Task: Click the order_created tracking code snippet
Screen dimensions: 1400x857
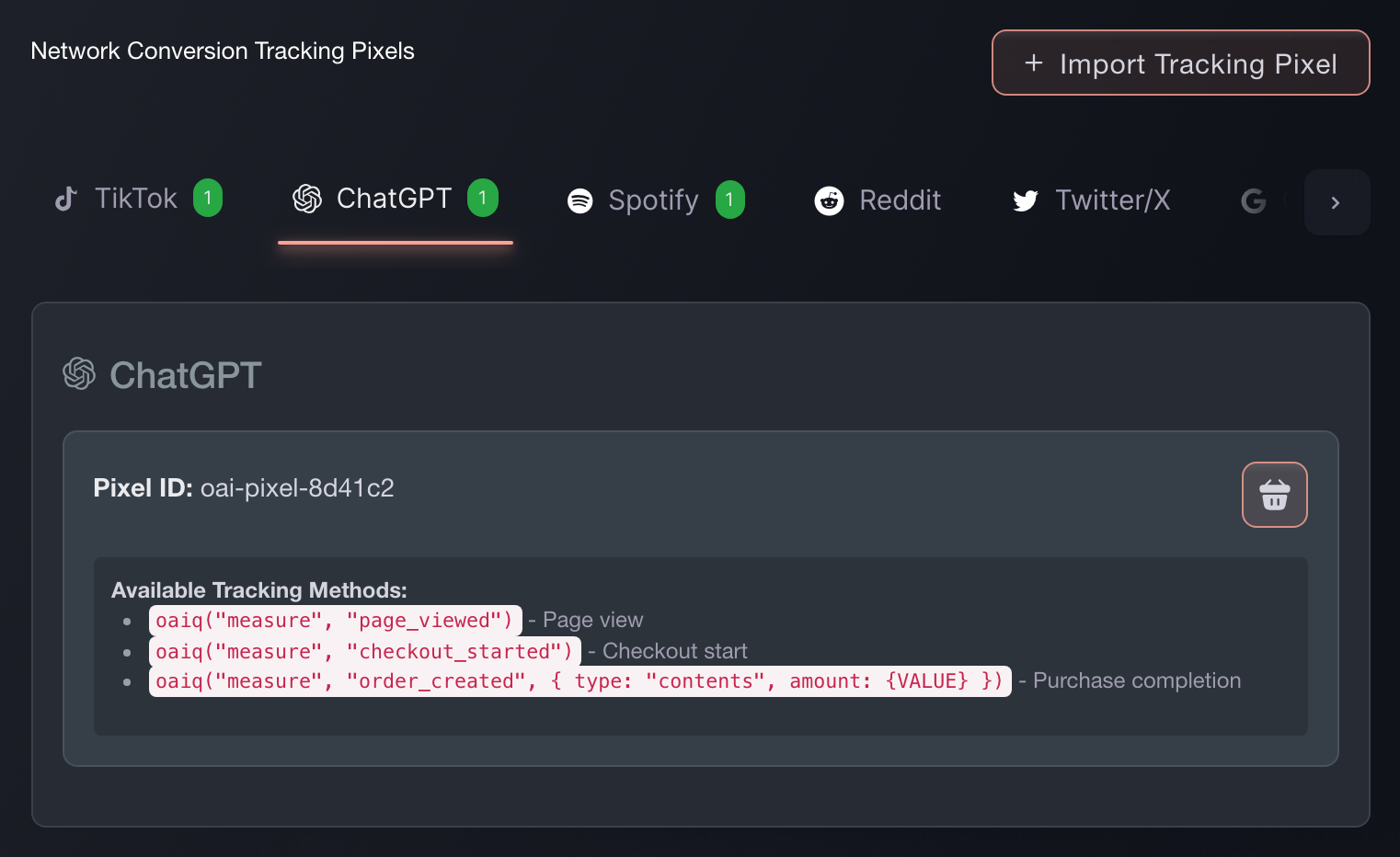Action: 580,681
